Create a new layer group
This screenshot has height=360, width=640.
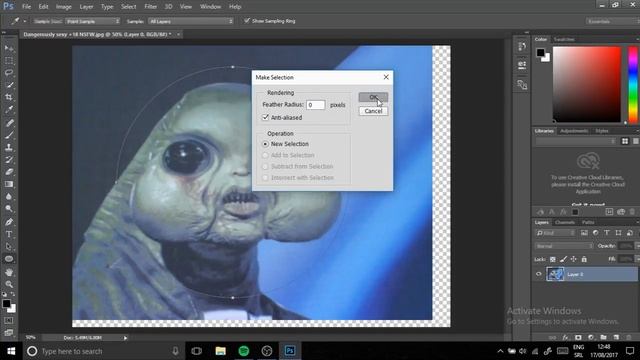click(603, 338)
